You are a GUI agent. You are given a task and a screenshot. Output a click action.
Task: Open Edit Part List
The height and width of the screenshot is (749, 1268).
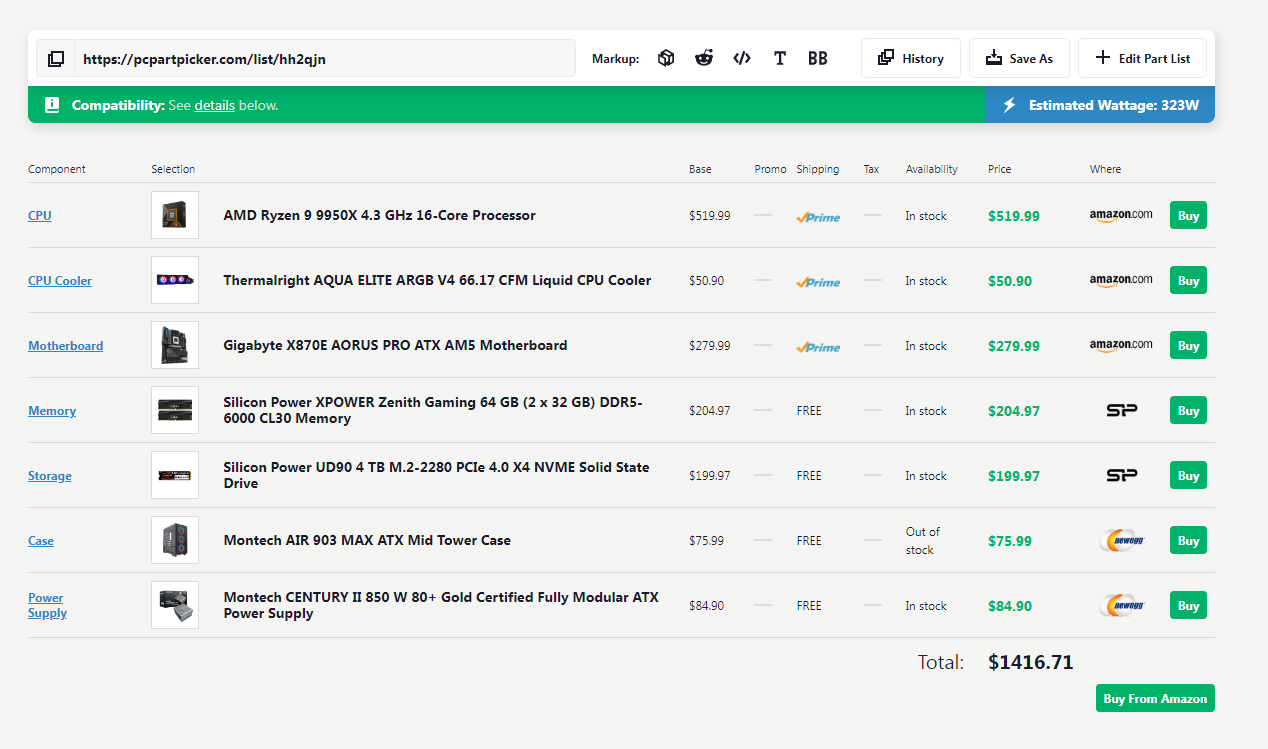click(x=1142, y=59)
